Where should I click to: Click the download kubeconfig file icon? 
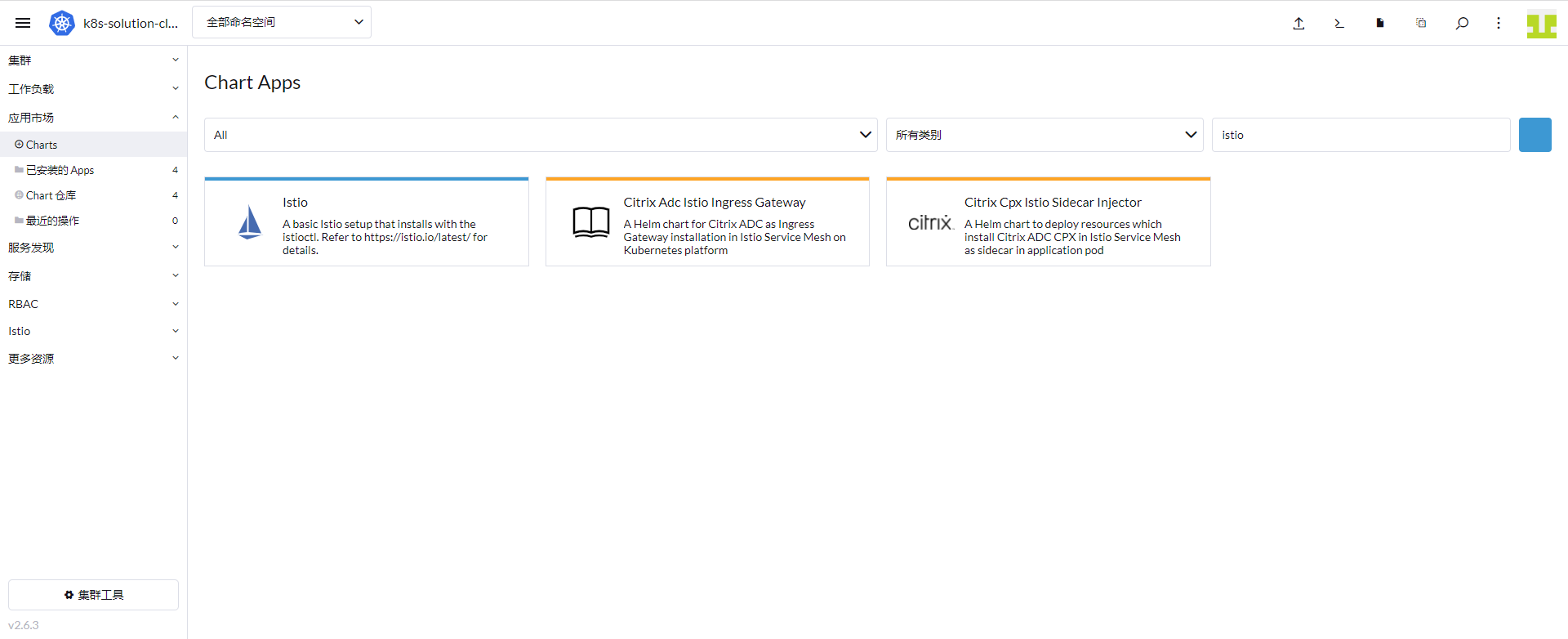1380,23
